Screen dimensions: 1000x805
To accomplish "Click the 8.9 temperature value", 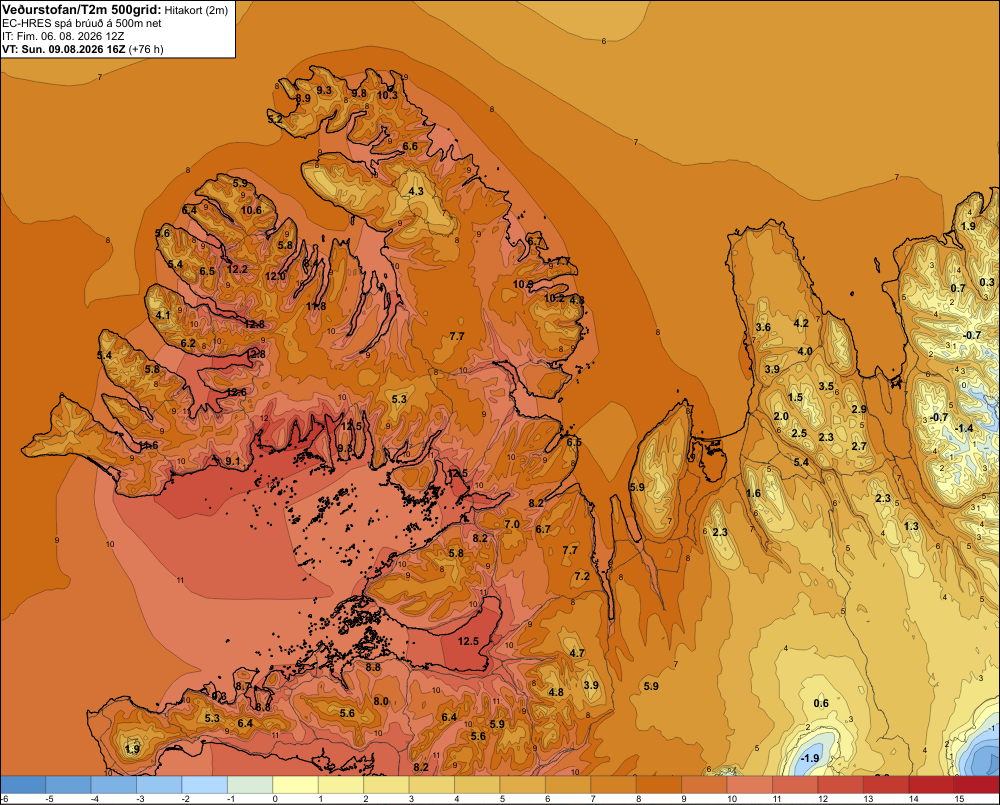I will click(x=304, y=98).
